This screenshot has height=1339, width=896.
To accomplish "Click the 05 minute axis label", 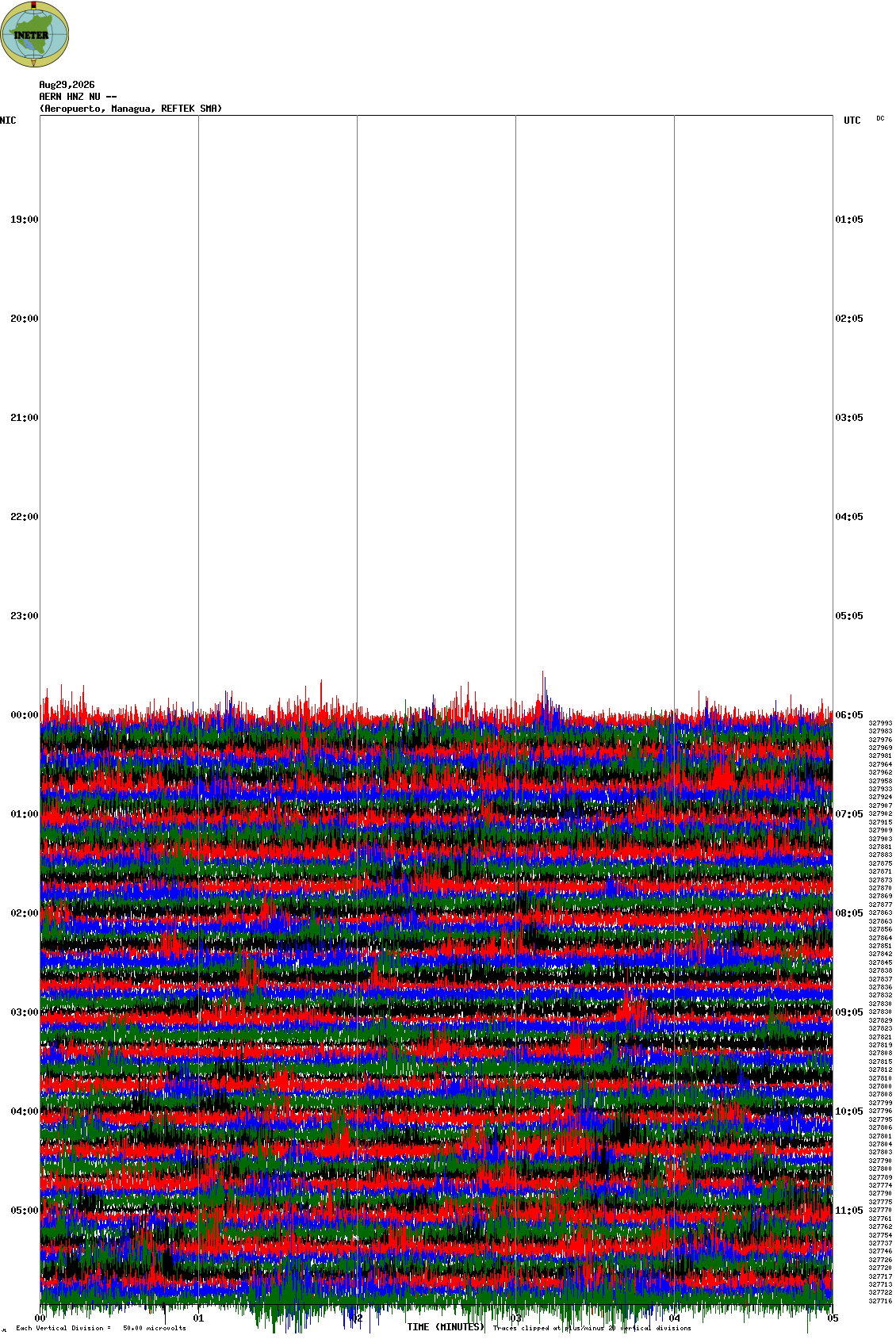I will pos(833,1319).
